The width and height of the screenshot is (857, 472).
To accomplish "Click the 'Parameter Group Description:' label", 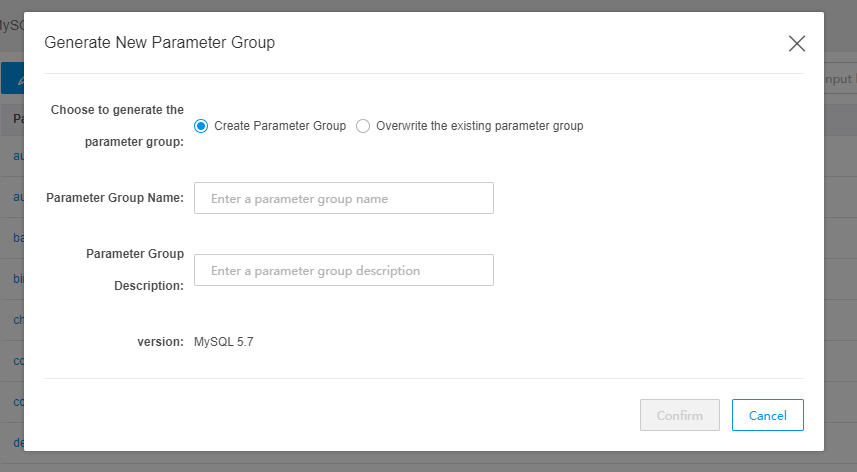I will 134,269.
